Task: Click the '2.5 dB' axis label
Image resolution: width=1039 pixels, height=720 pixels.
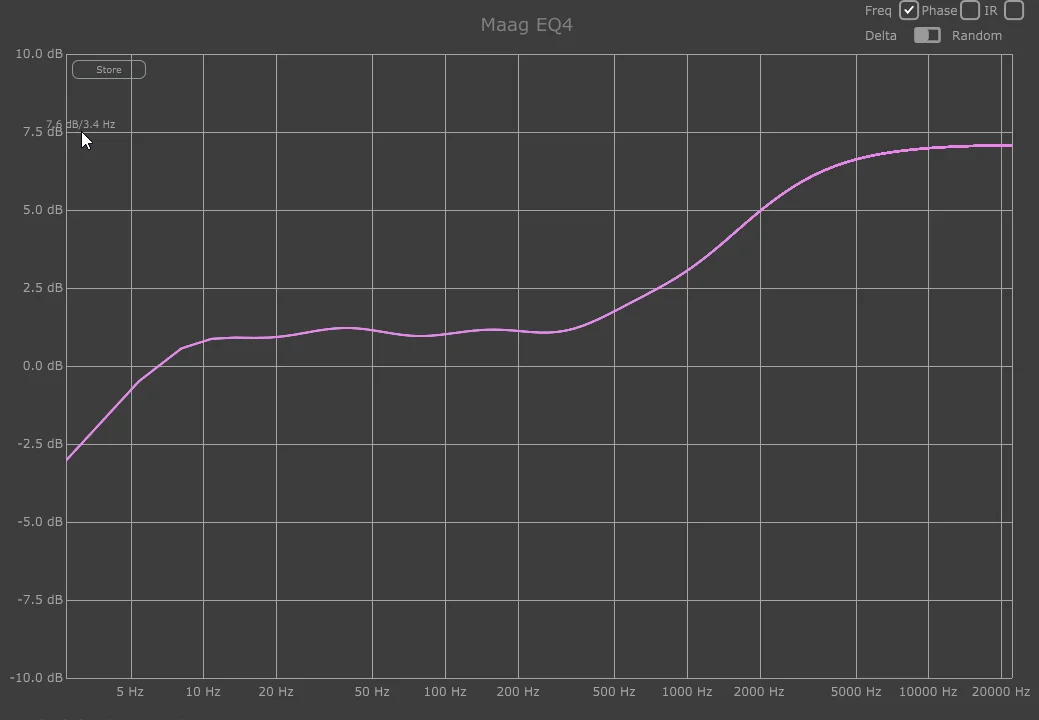Action: click(43, 288)
